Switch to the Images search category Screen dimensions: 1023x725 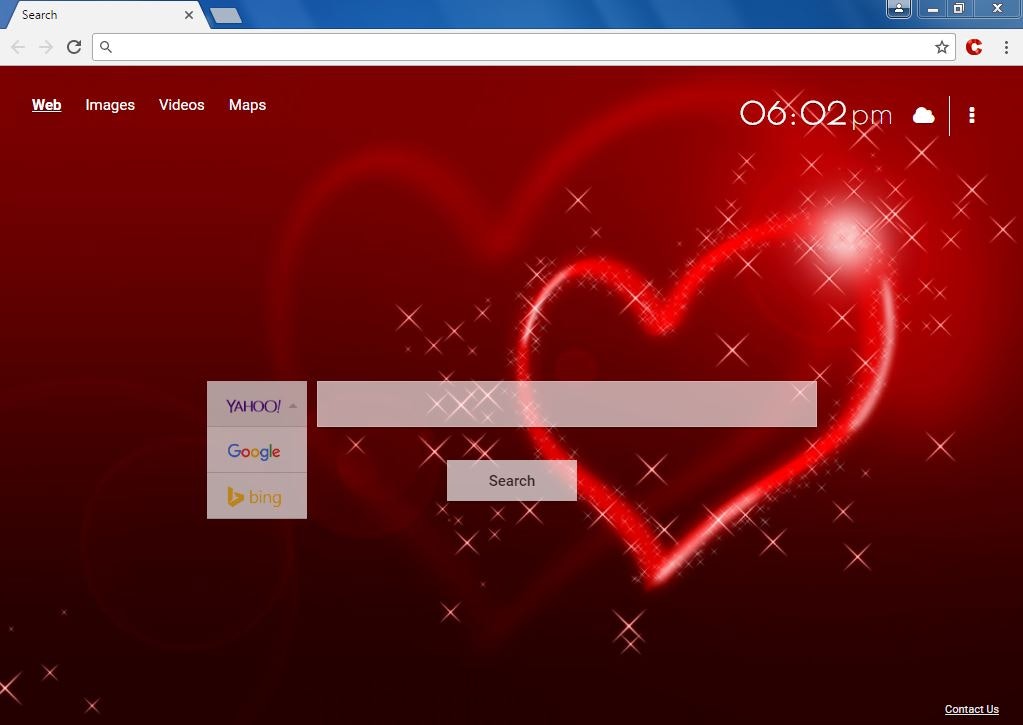[110, 105]
